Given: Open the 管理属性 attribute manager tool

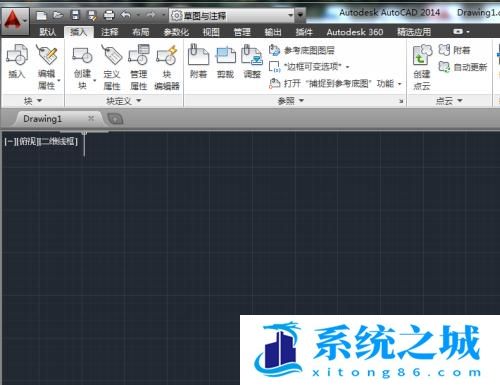Looking at the screenshot, I should (x=139, y=68).
